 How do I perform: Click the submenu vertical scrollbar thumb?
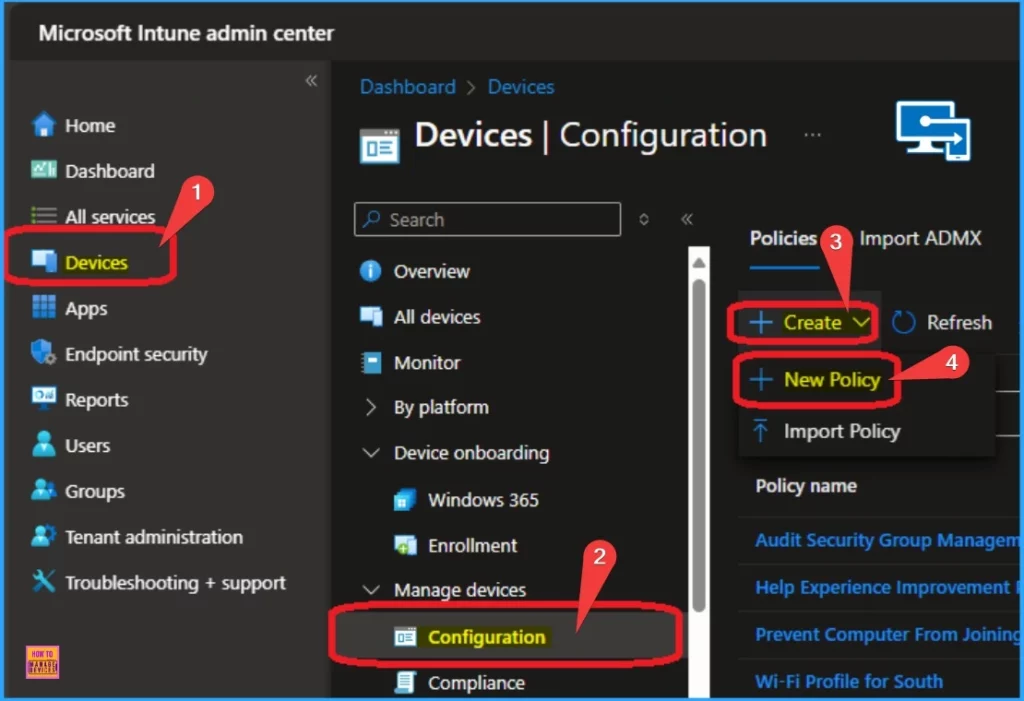click(699, 446)
